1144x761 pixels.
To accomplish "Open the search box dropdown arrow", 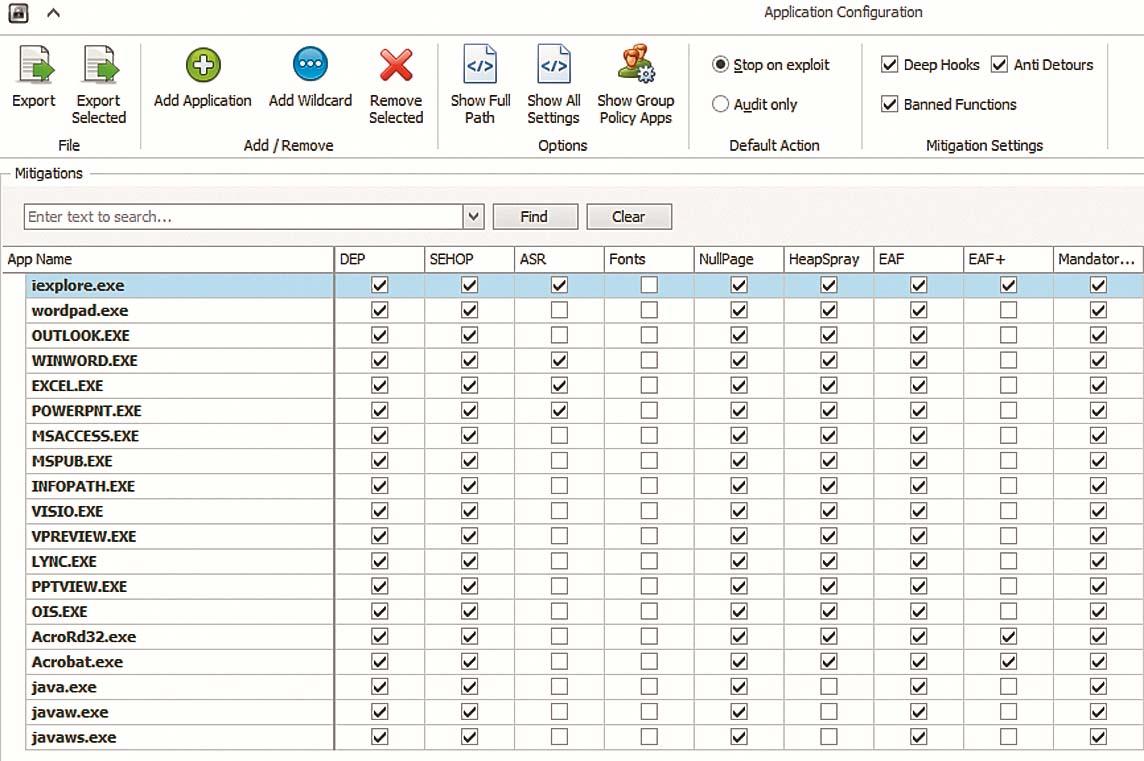I will [x=474, y=217].
